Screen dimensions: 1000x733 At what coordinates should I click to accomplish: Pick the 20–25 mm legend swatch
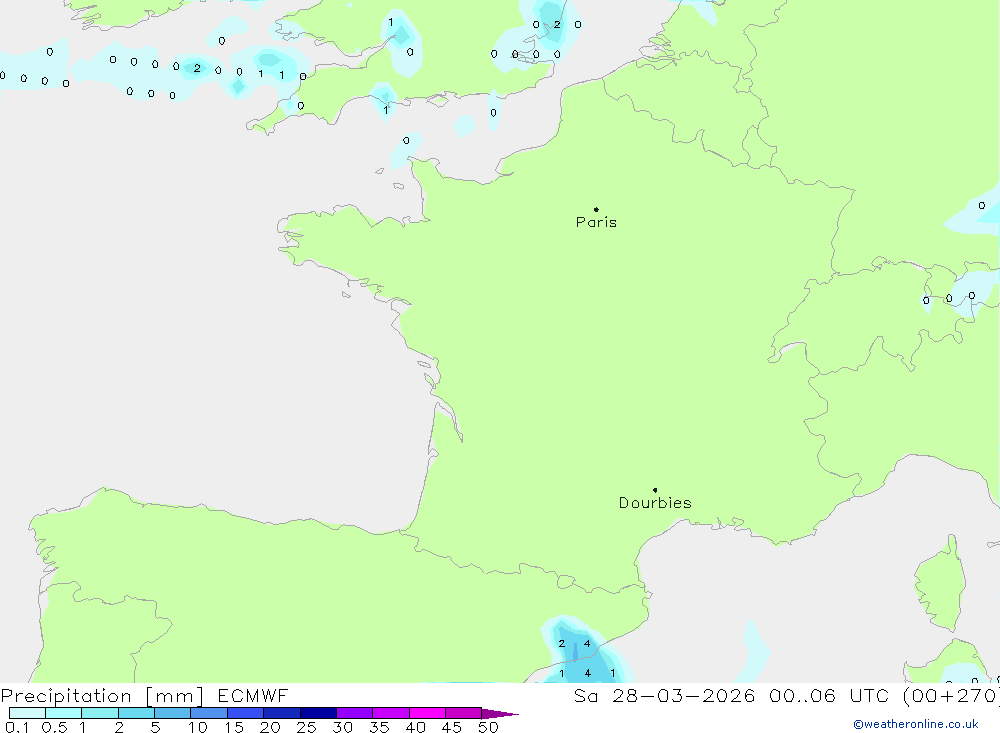282,713
